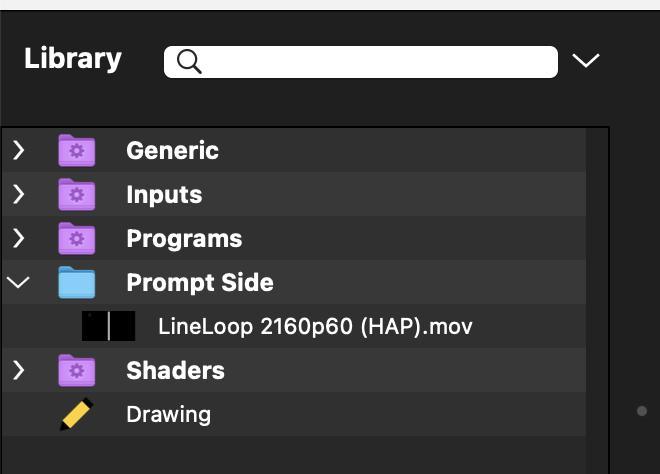660x474 pixels.
Task: Click the LineLoop movie thumbnail
Action: (108, 326)
